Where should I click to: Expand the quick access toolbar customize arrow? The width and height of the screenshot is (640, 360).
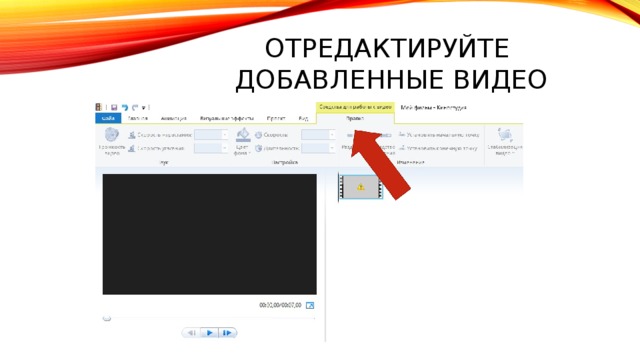coord(144,108)
